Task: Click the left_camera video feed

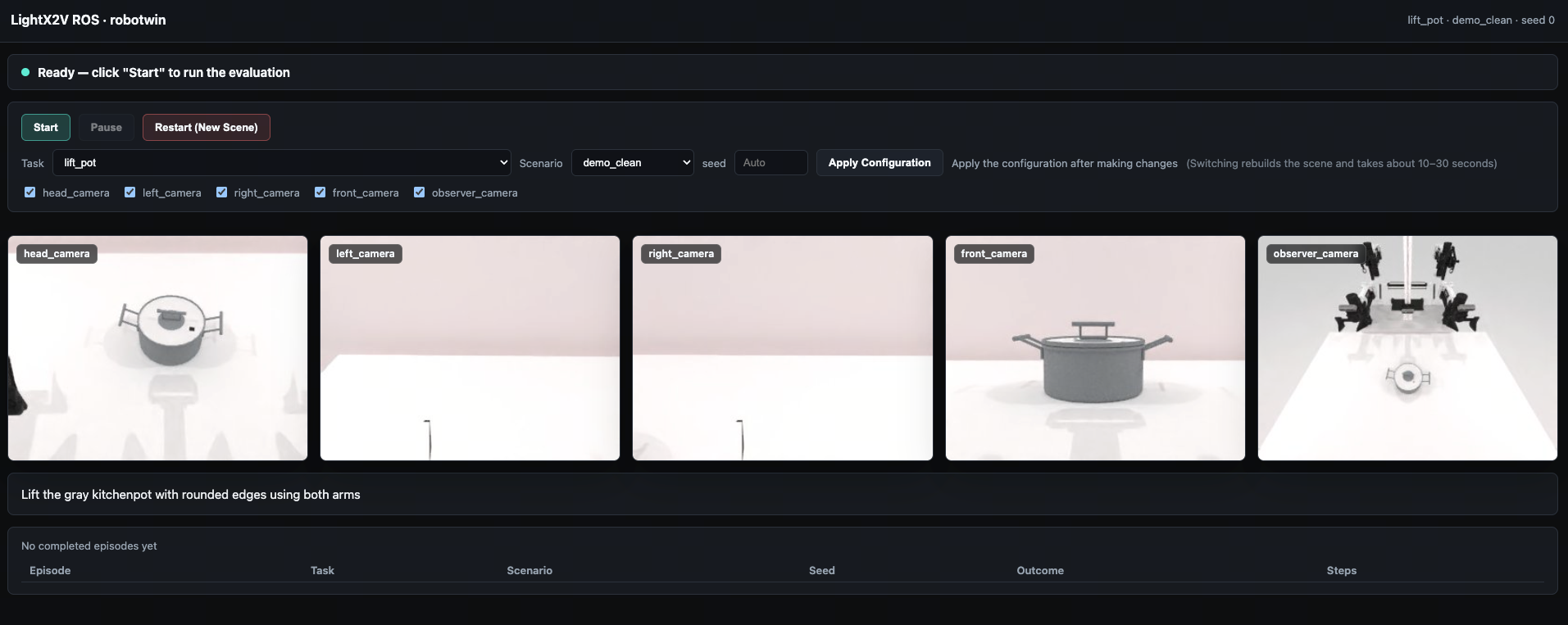Action: (470, 348)
